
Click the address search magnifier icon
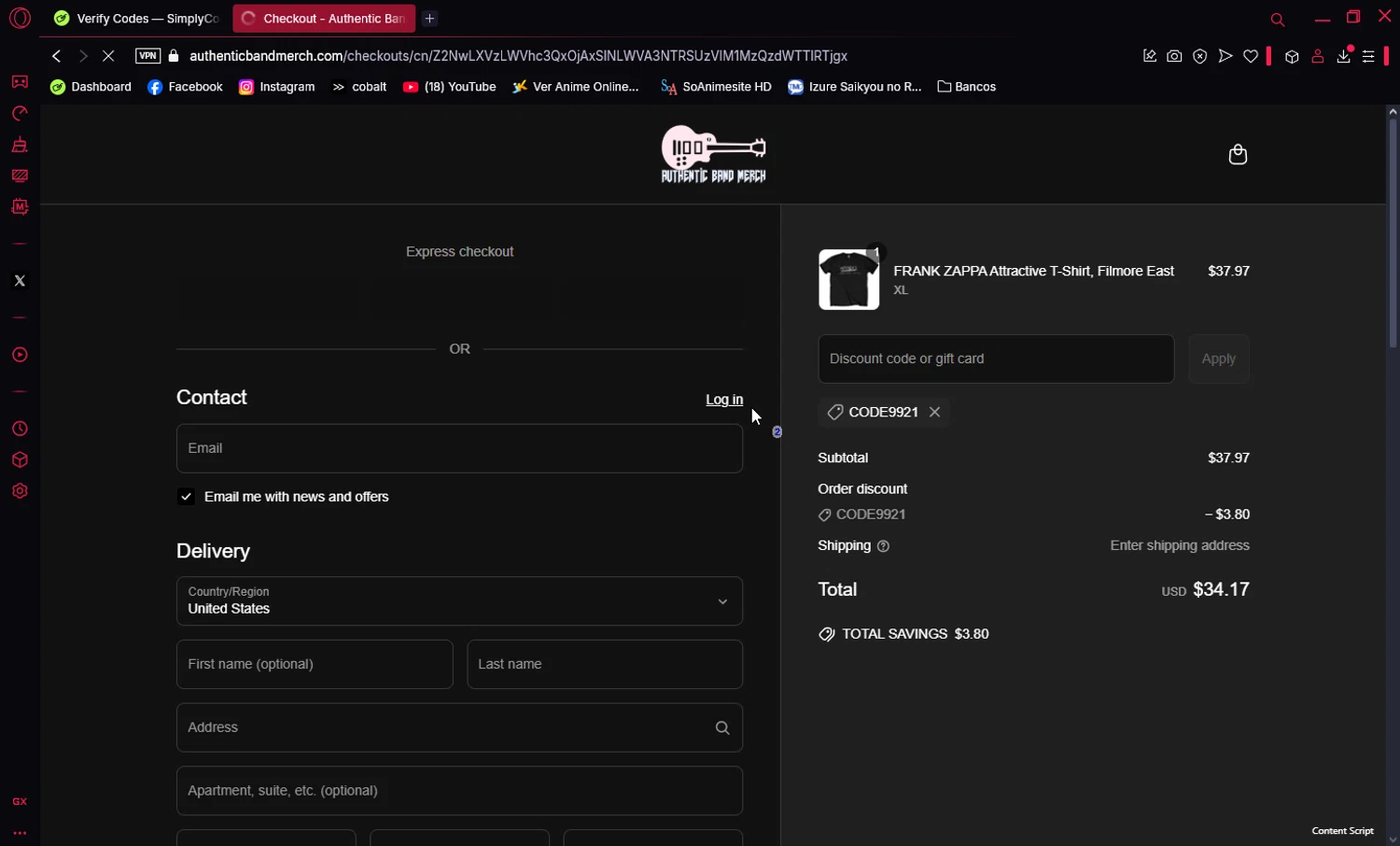click(x=722, y=727)
